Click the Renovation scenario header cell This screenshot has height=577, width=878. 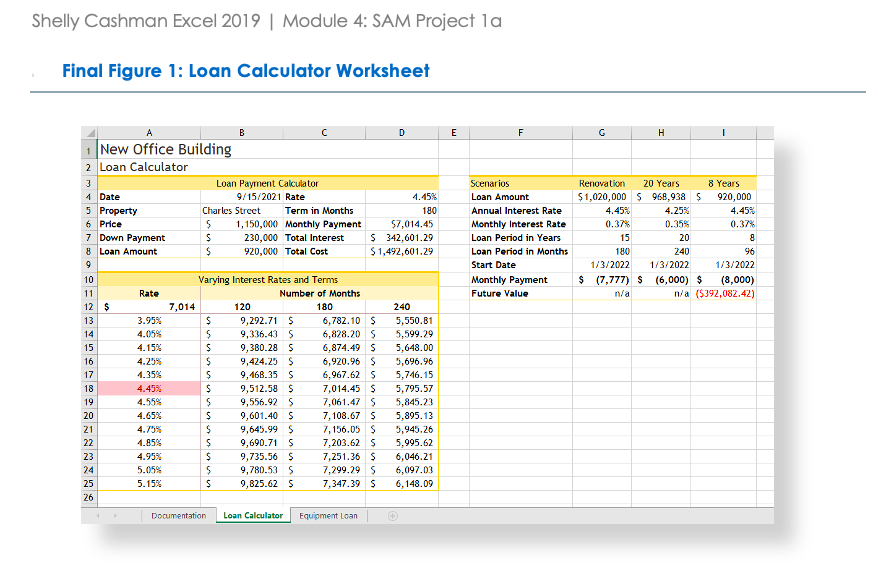[601, 184]
